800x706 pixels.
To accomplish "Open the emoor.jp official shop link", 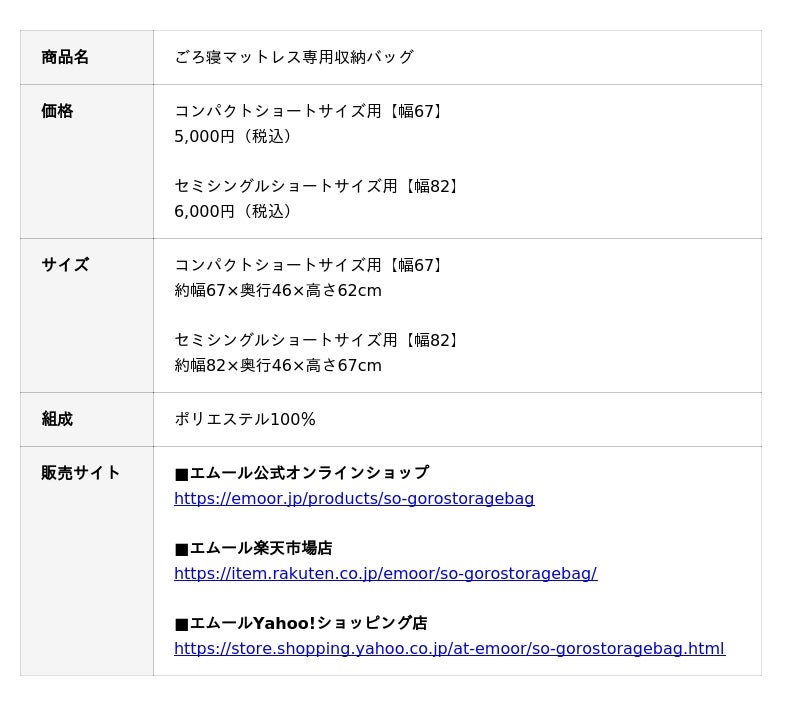I will [x=354, y=498].
